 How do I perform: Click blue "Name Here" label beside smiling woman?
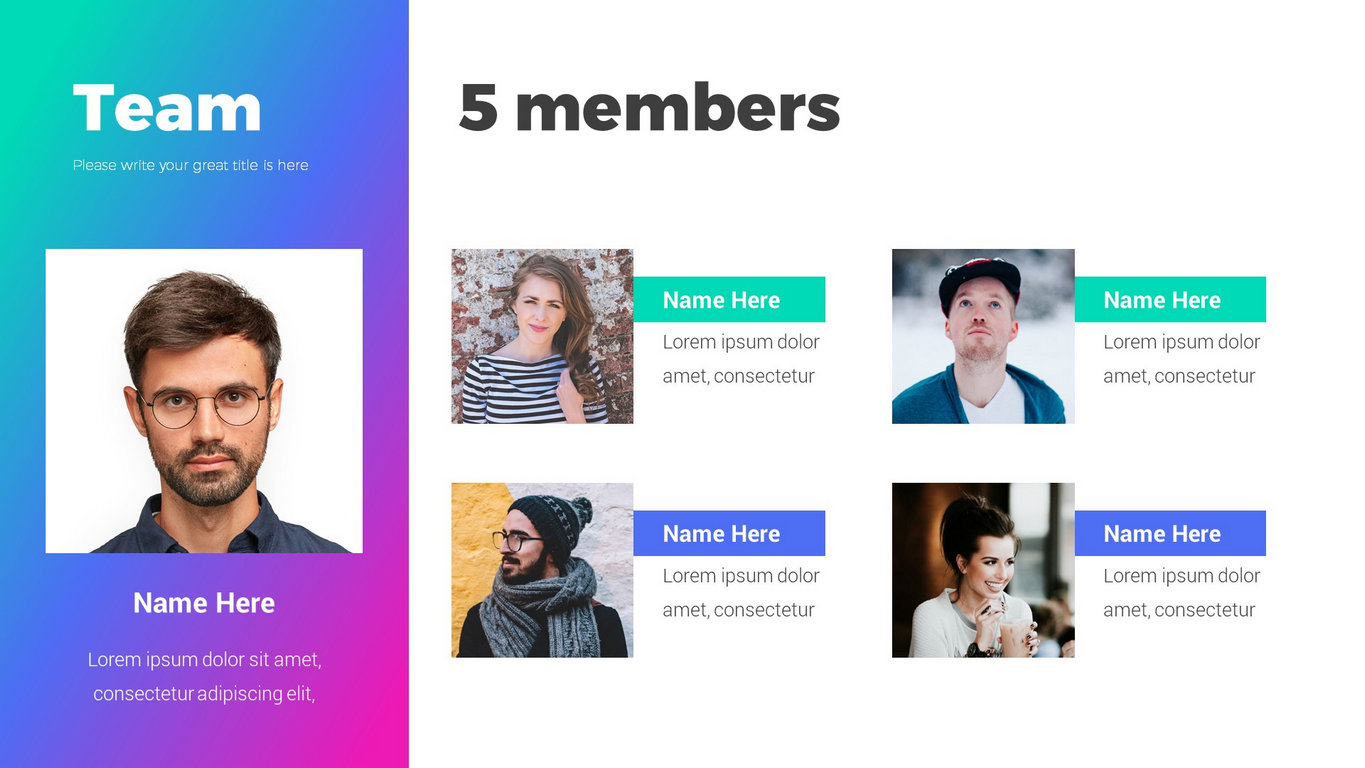1170,534
